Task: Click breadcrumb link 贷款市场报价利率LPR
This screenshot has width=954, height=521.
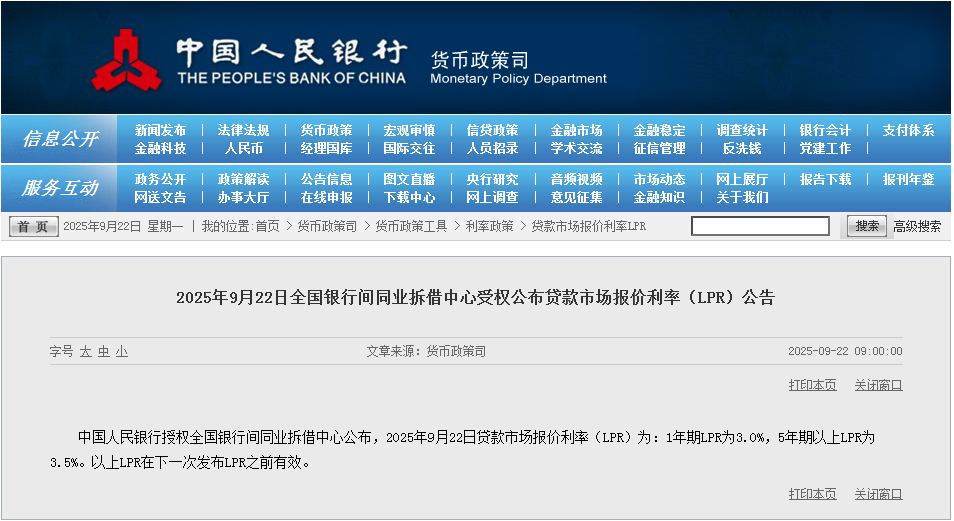Action: [x=589, y=226]
